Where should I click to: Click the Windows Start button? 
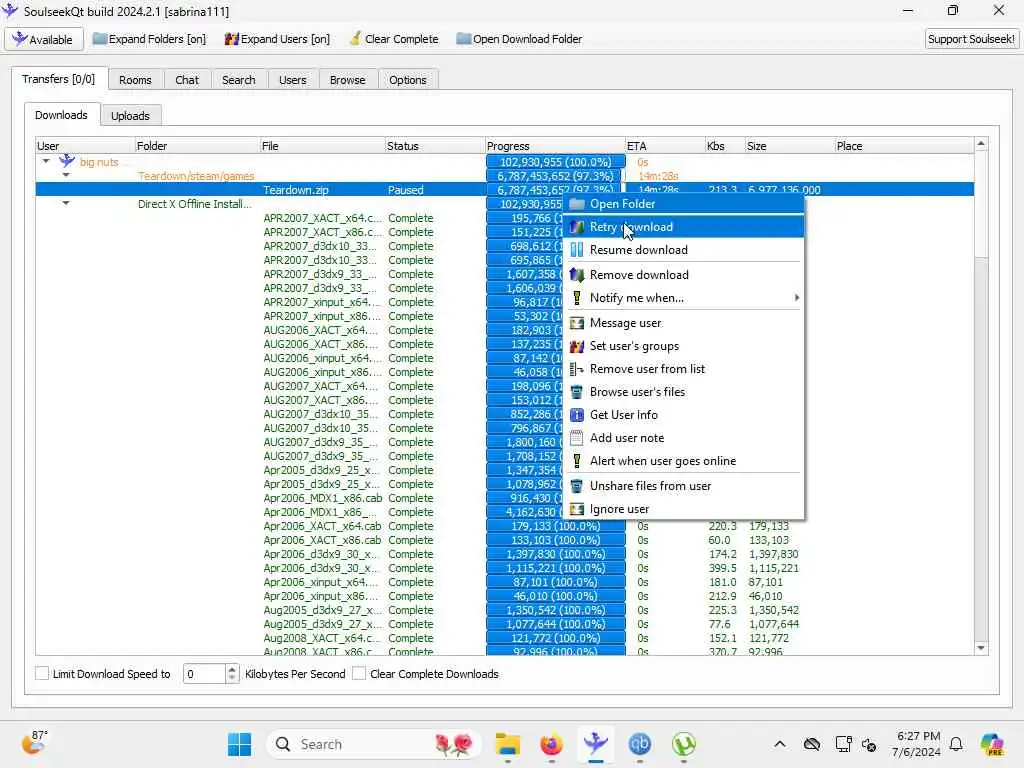[240, 744]
